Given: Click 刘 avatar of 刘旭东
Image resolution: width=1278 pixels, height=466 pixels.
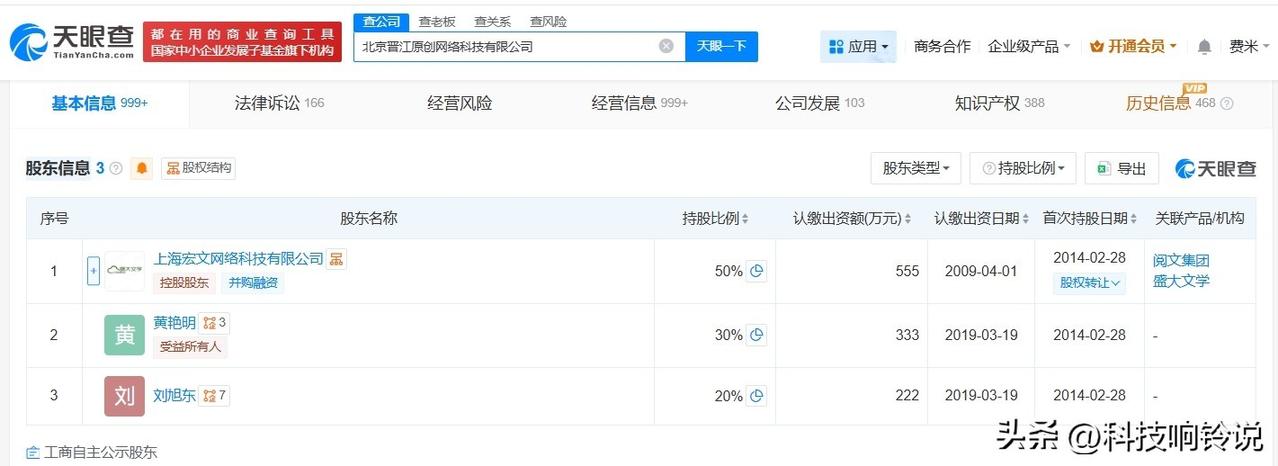Looking at the screenshot, I should tap(124, 397).
